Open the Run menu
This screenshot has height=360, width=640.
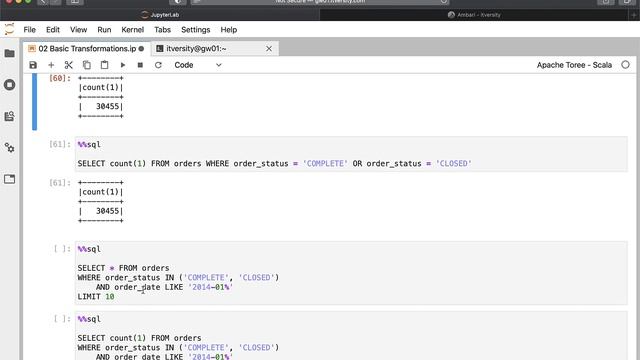pyautogui.click(x=104, y=30)
